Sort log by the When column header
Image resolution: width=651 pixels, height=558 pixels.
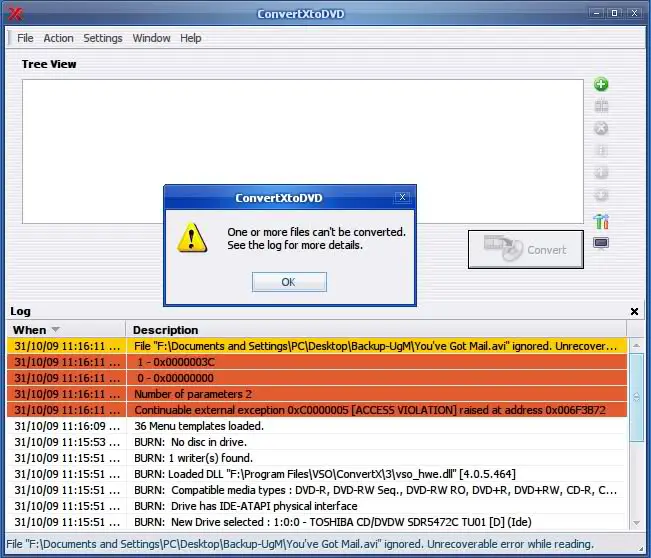pos(66,330)
